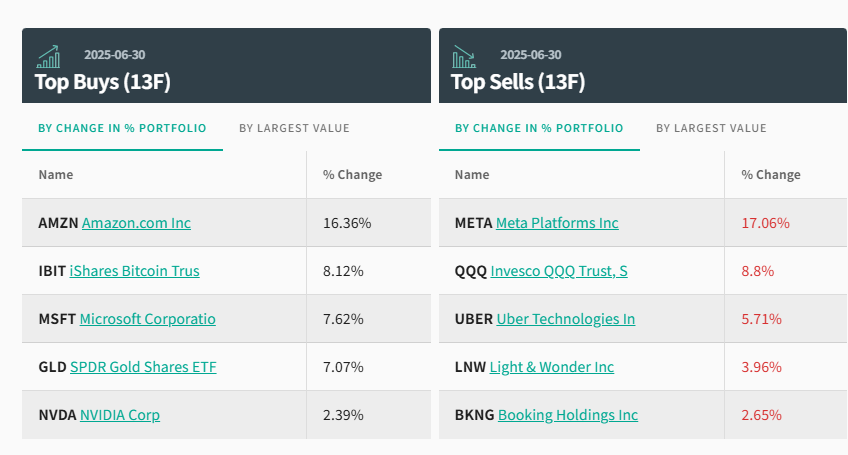Click the Top Buys % Change column header

pos(352,175)
